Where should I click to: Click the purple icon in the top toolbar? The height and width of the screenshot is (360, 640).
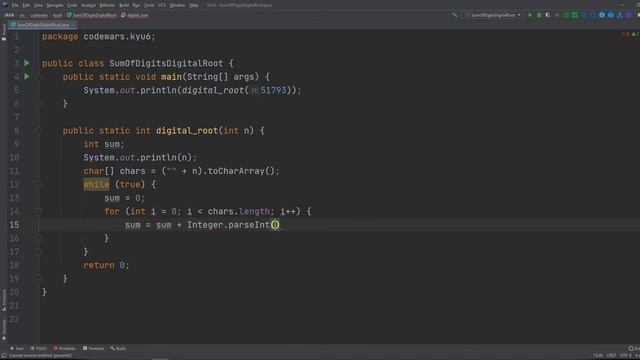point(629,15)
